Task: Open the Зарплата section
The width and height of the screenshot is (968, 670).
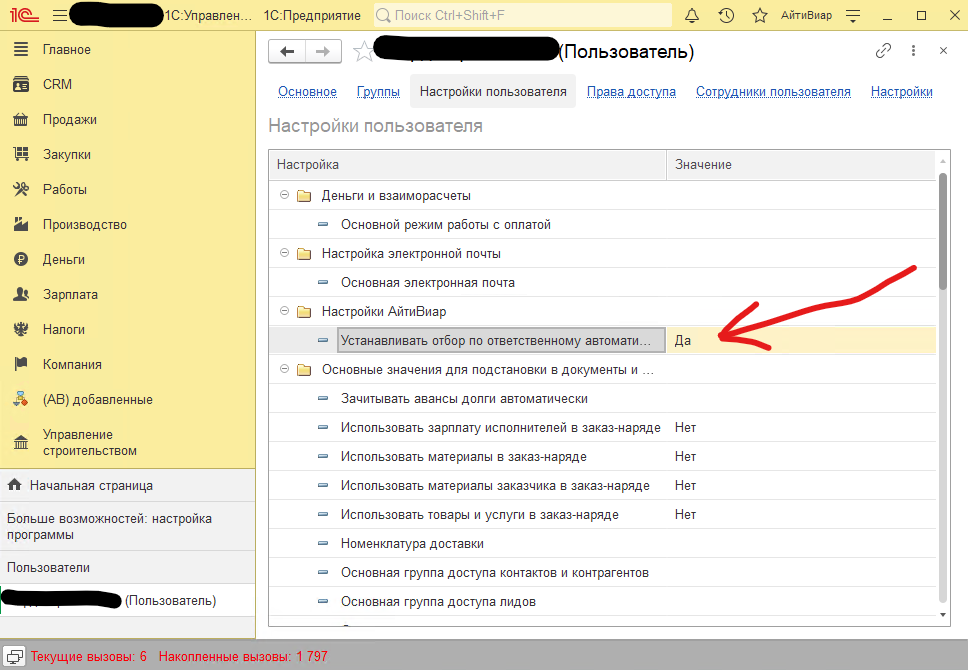Action: coord(70,295)
